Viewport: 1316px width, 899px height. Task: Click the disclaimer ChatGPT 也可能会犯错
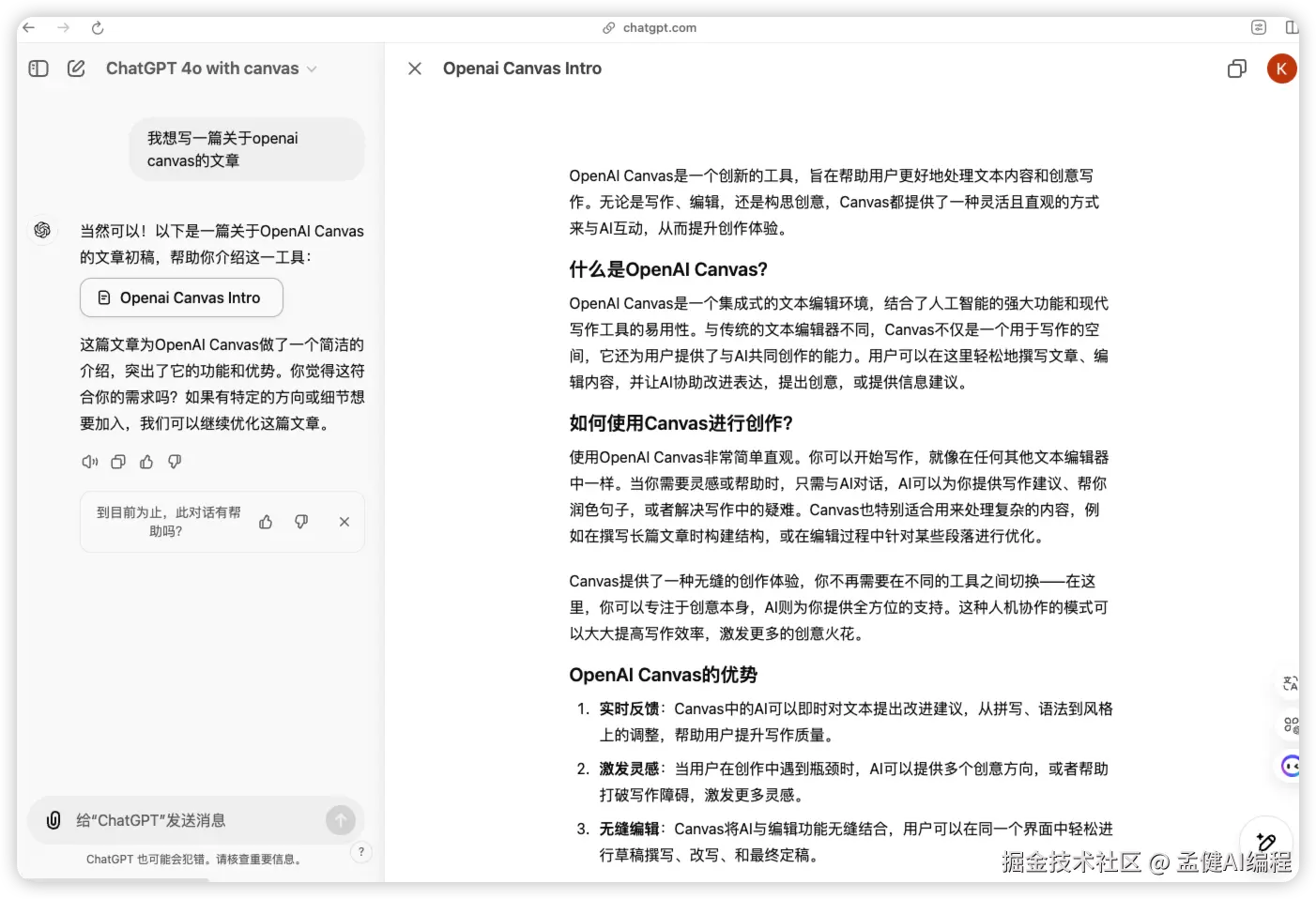(x=195, y=859)
